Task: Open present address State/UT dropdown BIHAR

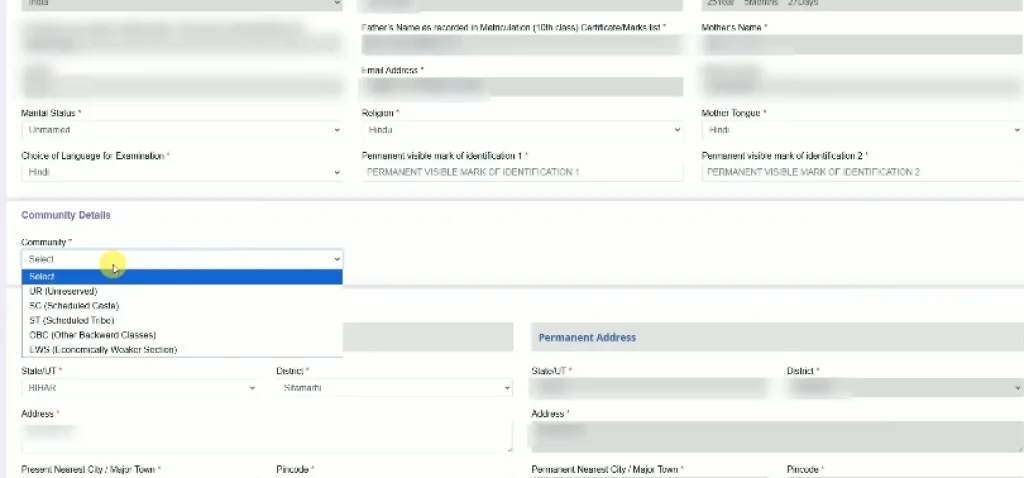Action: (140, 388)
